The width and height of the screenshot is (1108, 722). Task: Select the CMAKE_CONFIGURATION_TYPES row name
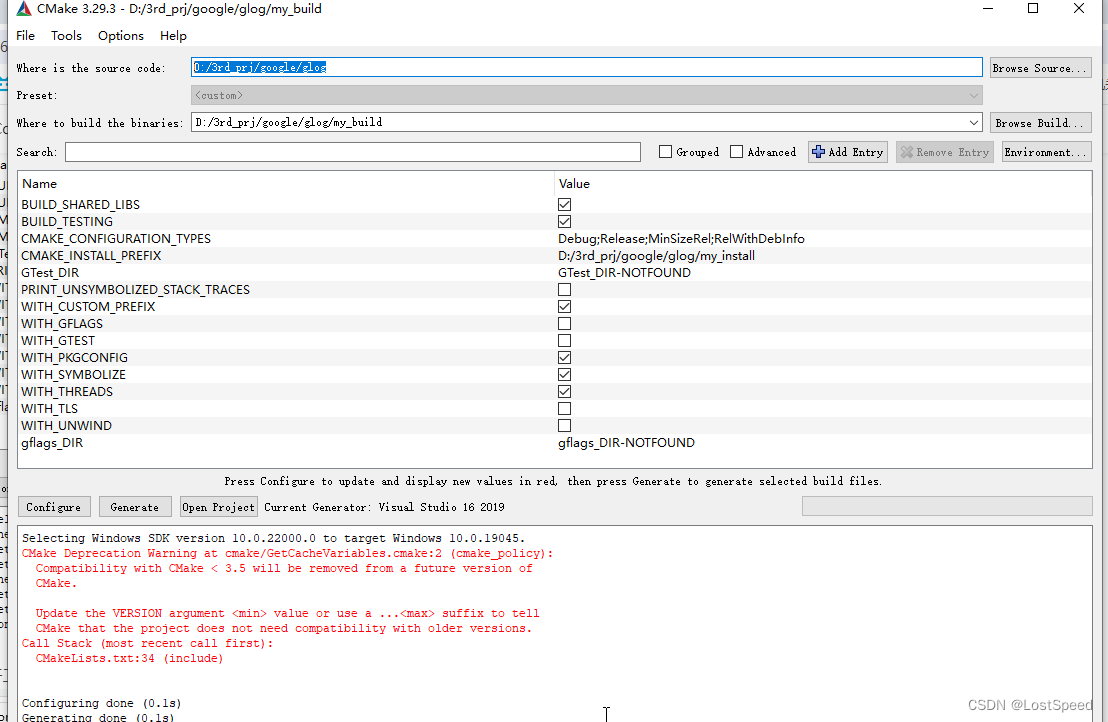click(116, 239)
